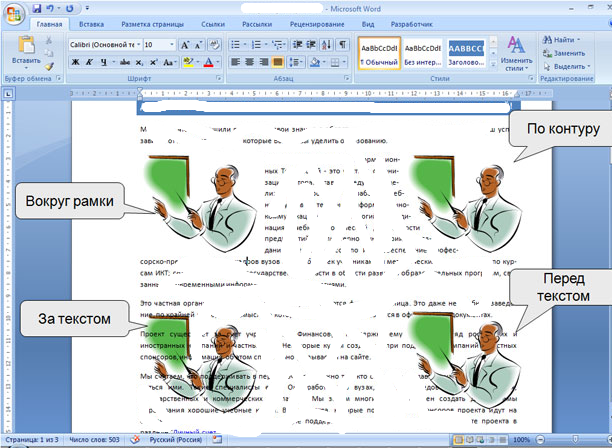This screenshot has height=448, width=612.
Task: Open the Calibri font name dropdown
Action: 138,45
